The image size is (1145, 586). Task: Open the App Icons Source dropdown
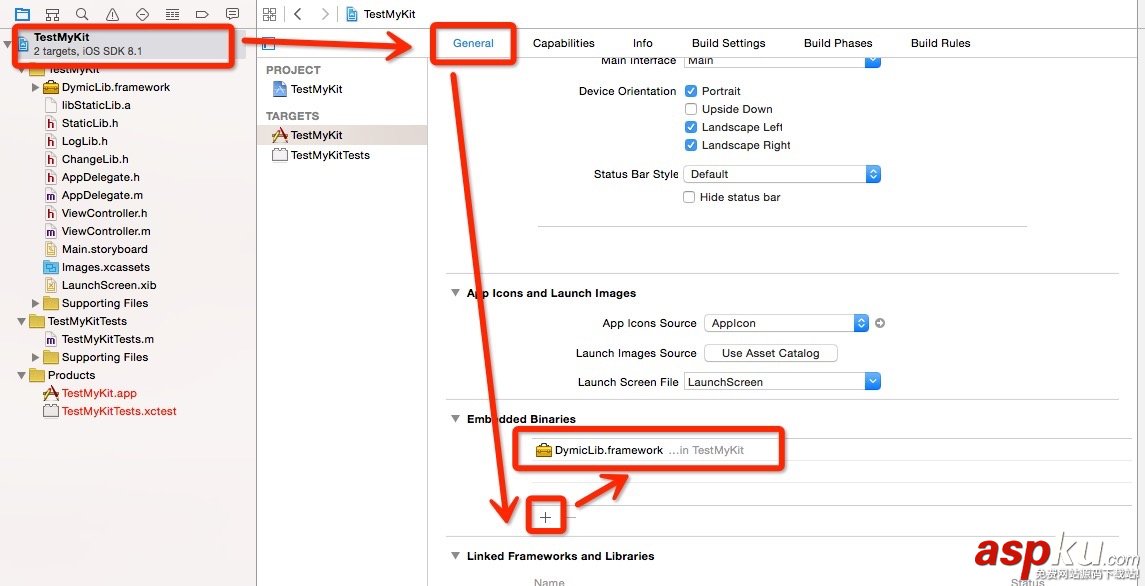(787, 323)
